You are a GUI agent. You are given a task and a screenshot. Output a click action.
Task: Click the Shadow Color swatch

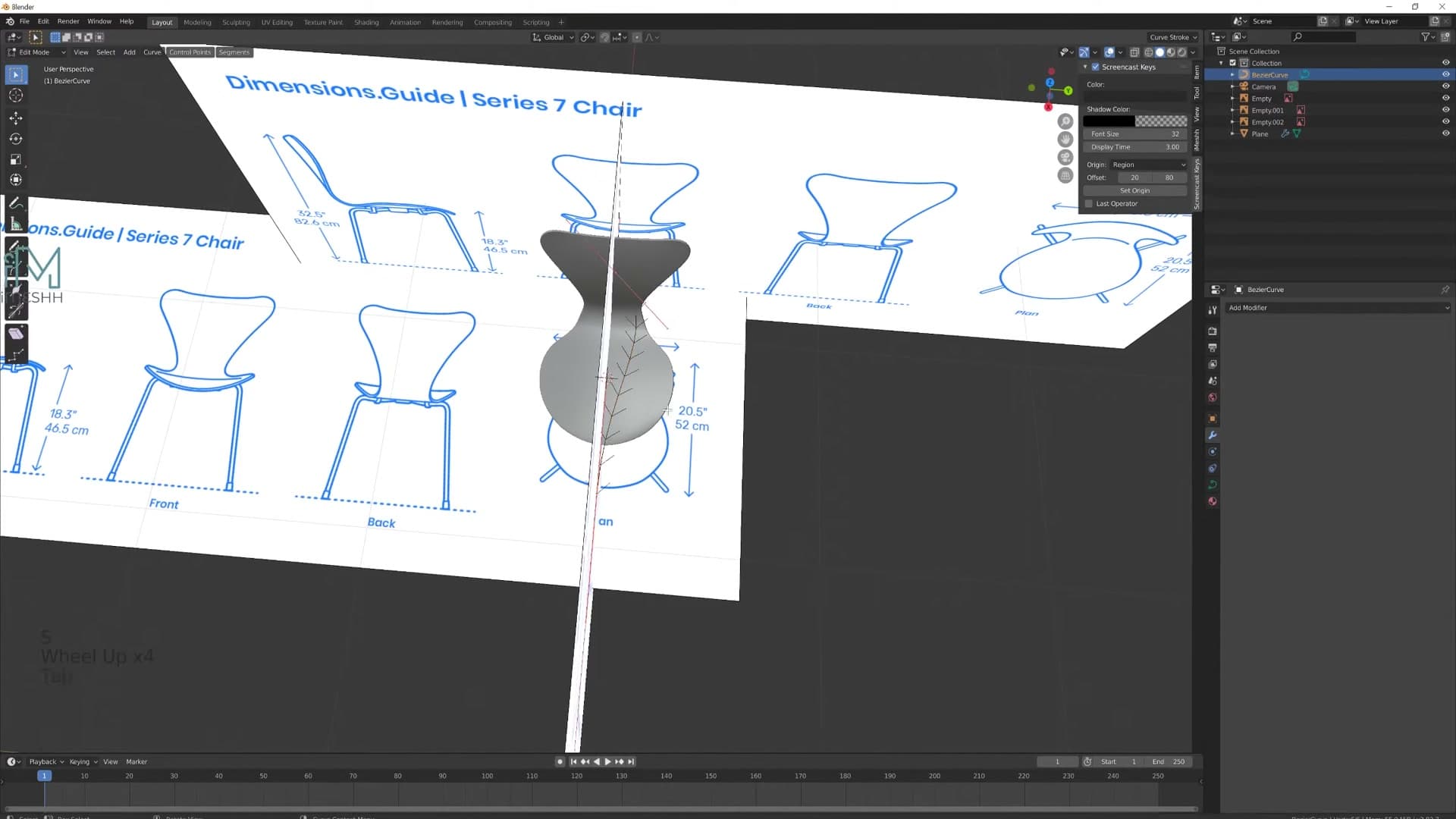click(1134, 121)
